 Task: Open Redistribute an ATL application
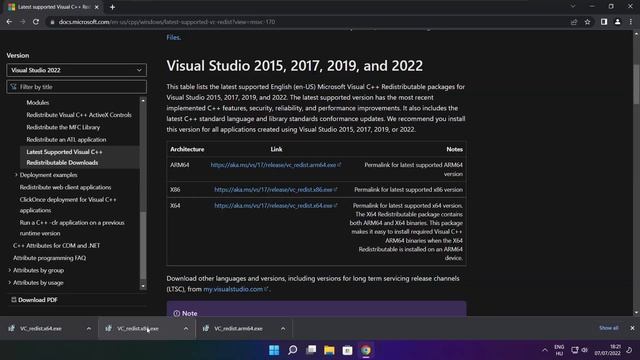pos(66,139)
